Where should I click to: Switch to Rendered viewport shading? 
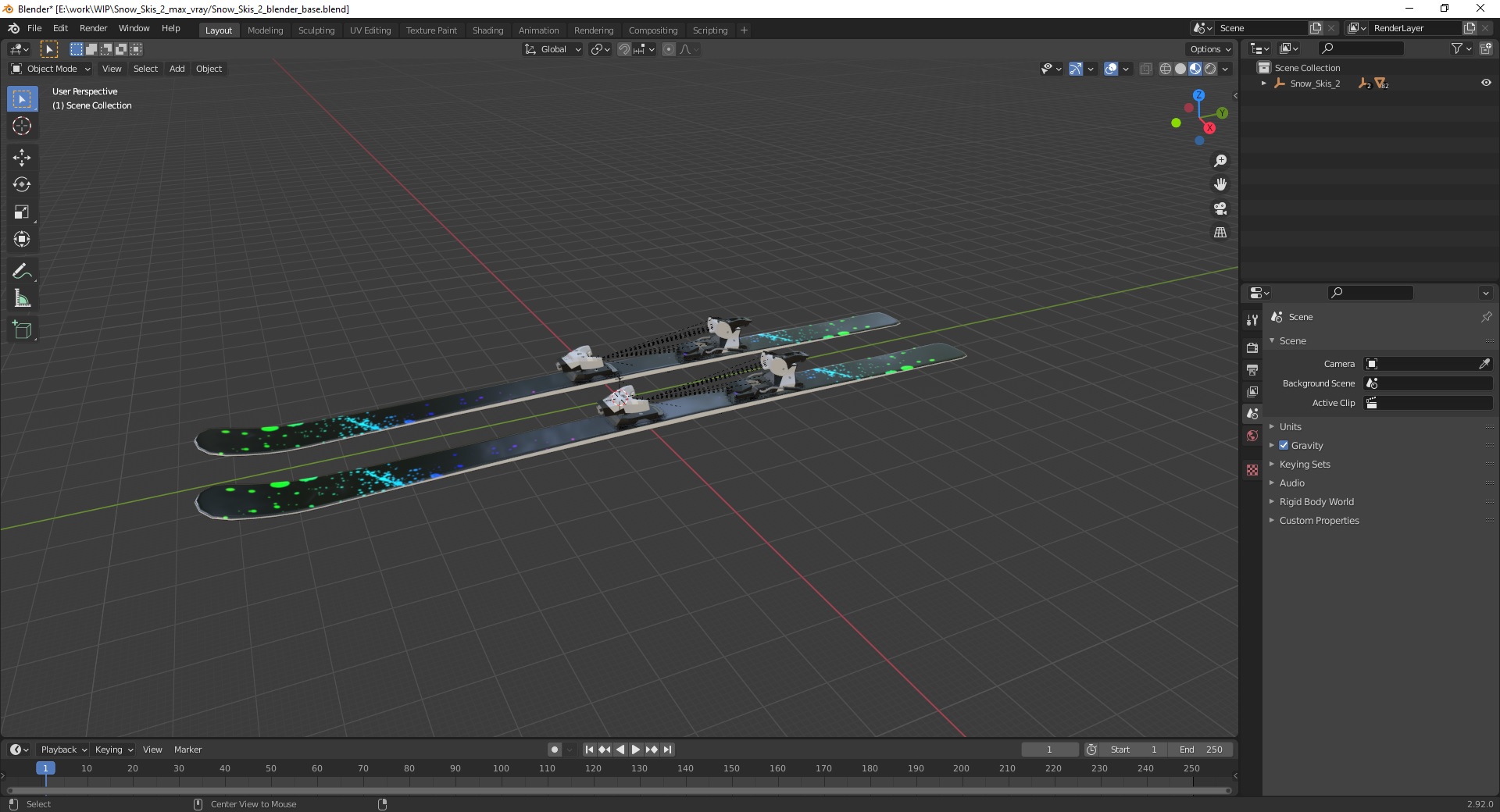(x=1210, y=69)
